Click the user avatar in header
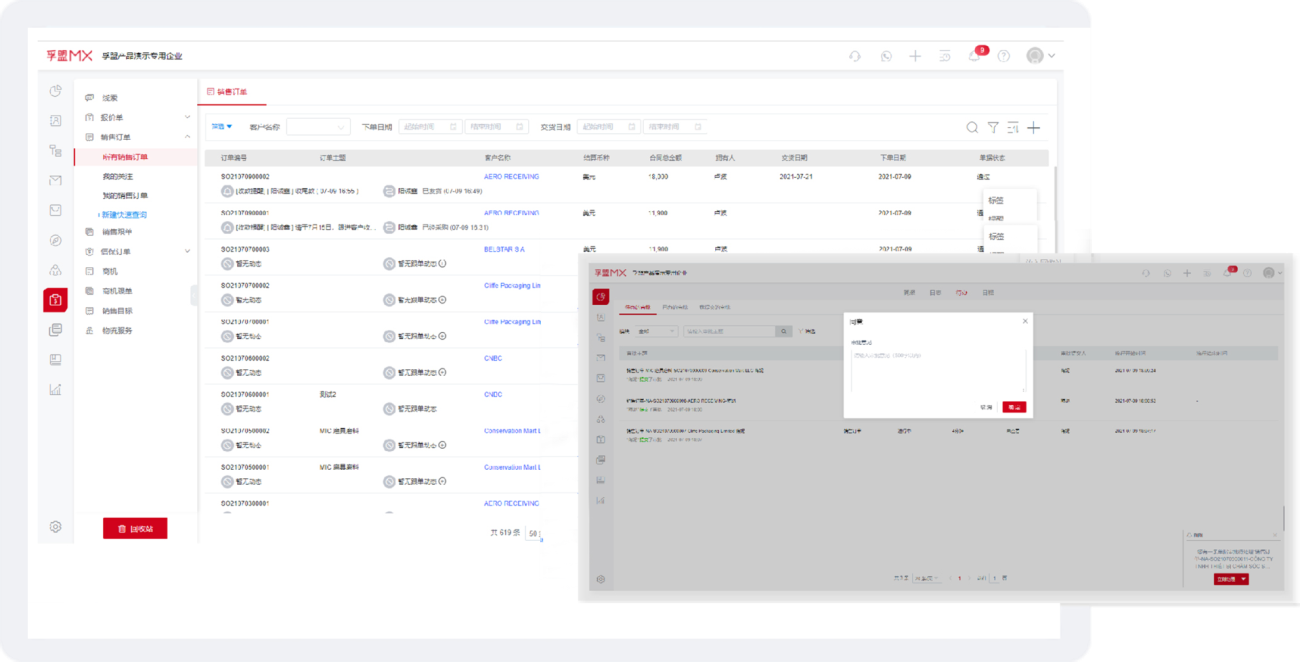This screenshot has width=1300, height=662. pos(1035,56)
